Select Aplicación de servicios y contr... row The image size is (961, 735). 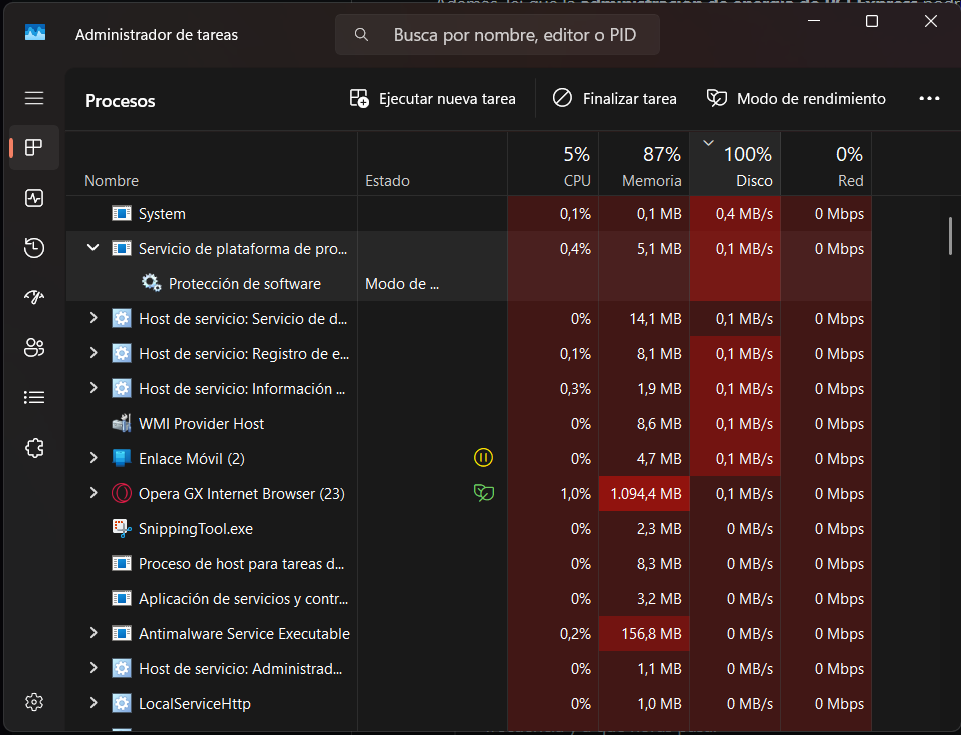[x=469, y=598]
